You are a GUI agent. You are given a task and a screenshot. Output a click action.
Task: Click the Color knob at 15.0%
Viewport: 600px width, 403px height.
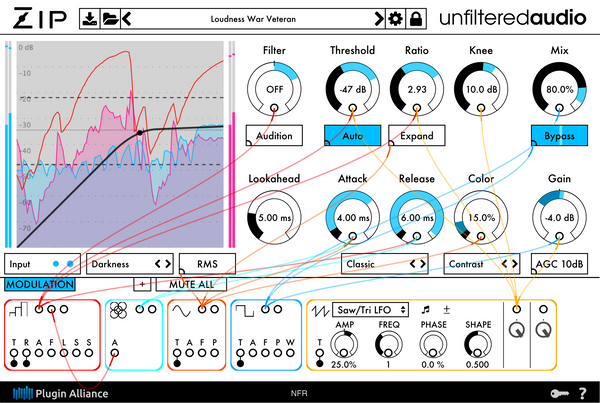pos(481,218)
